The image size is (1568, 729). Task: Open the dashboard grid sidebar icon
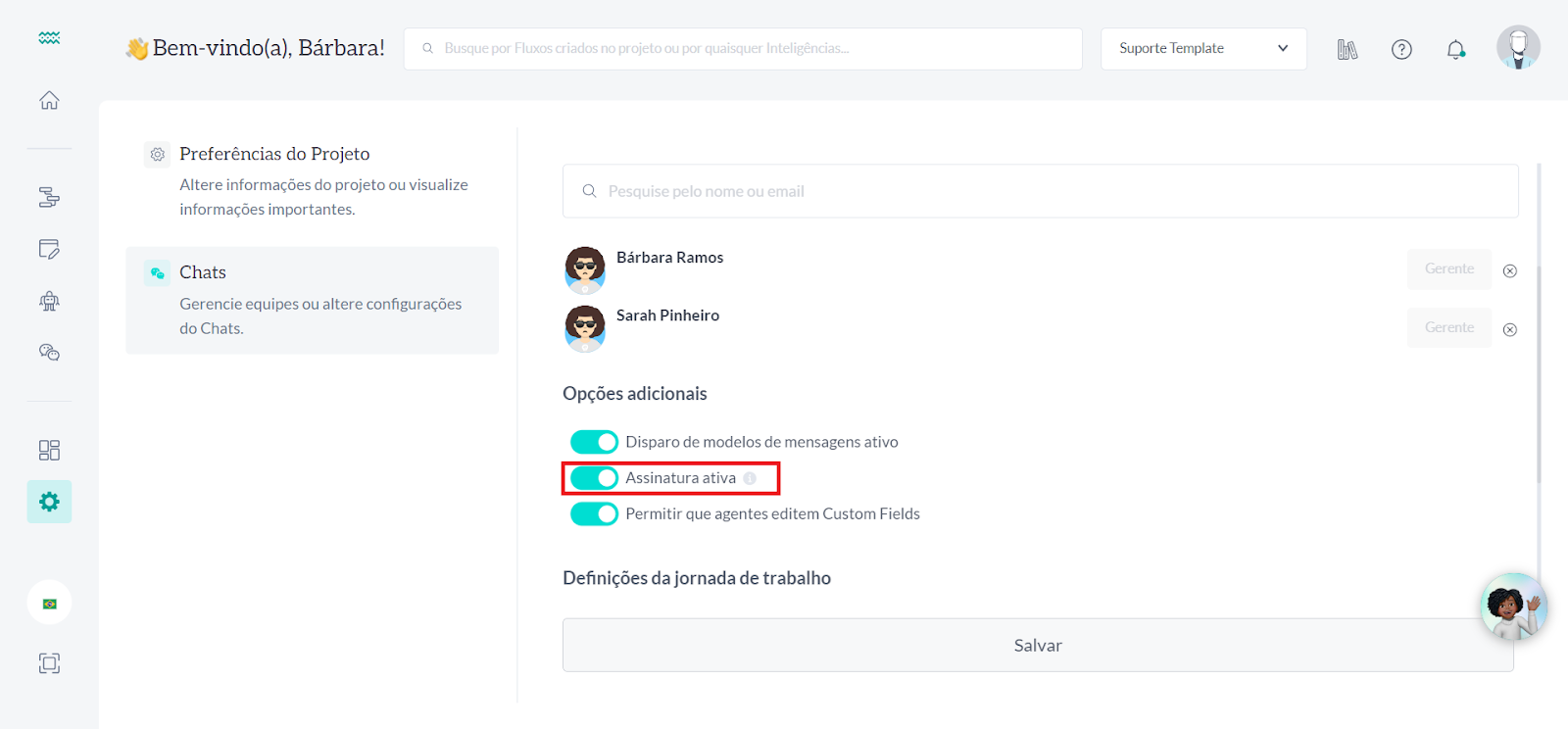(x=49, y=450)
